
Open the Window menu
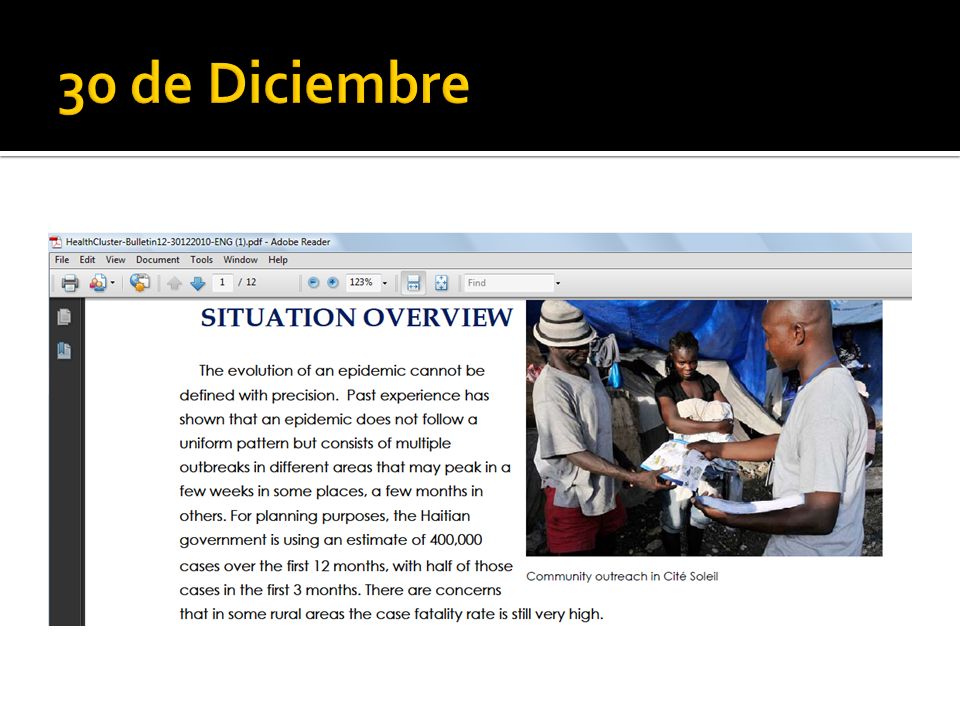click(x=240, y=260)
